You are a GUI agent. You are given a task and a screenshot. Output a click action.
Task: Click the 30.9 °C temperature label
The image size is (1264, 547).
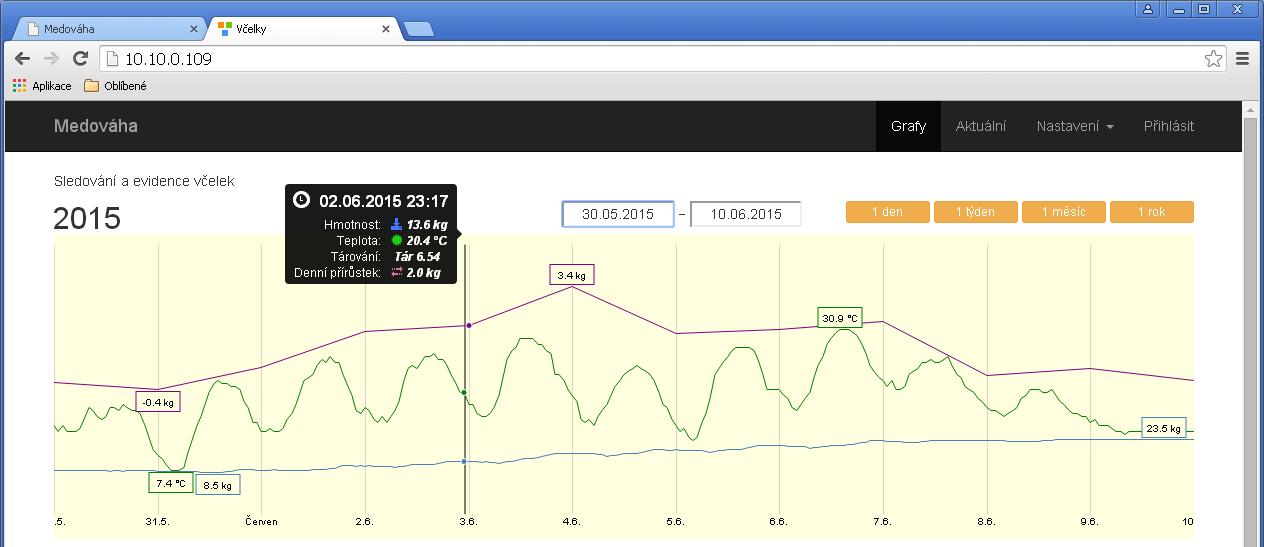coord(840,318)
